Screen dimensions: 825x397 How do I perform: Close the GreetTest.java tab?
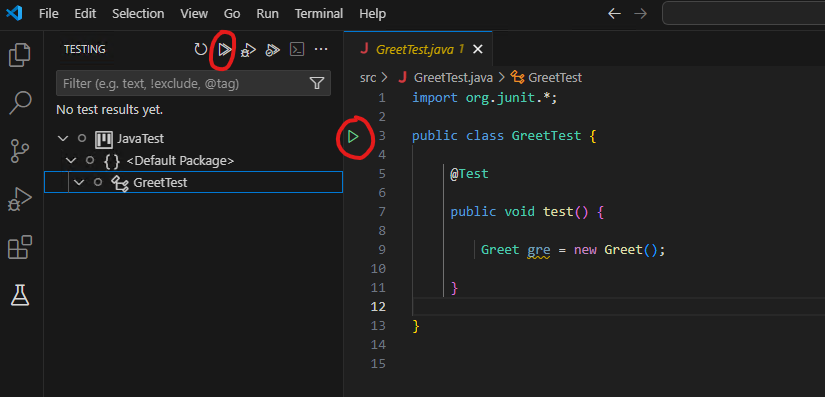pyautogui.click(x=477, y=49)
